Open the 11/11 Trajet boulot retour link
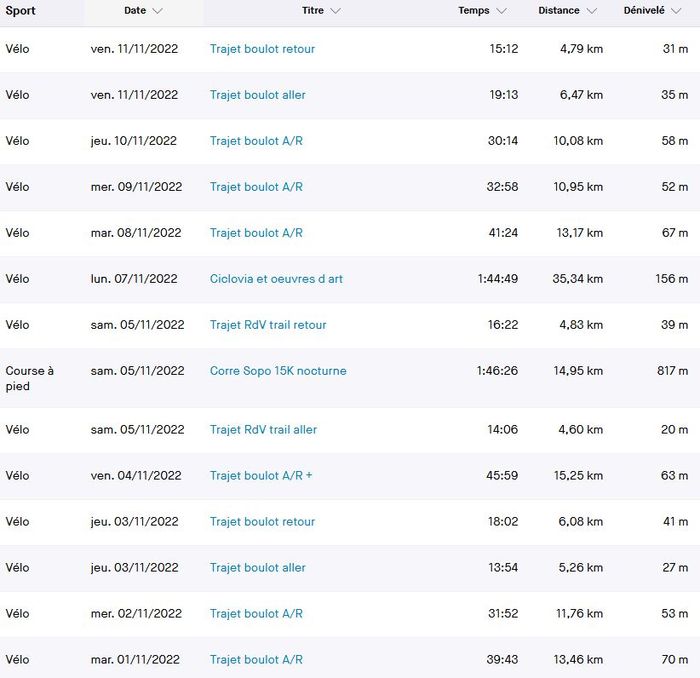Viewport: 700px width, 678px height. coord(262,49)
